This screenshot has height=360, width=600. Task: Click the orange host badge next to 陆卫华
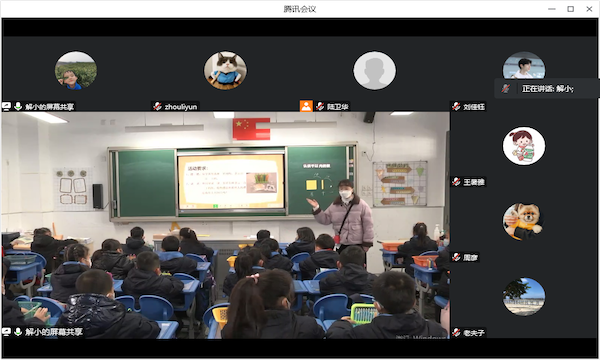306,106
